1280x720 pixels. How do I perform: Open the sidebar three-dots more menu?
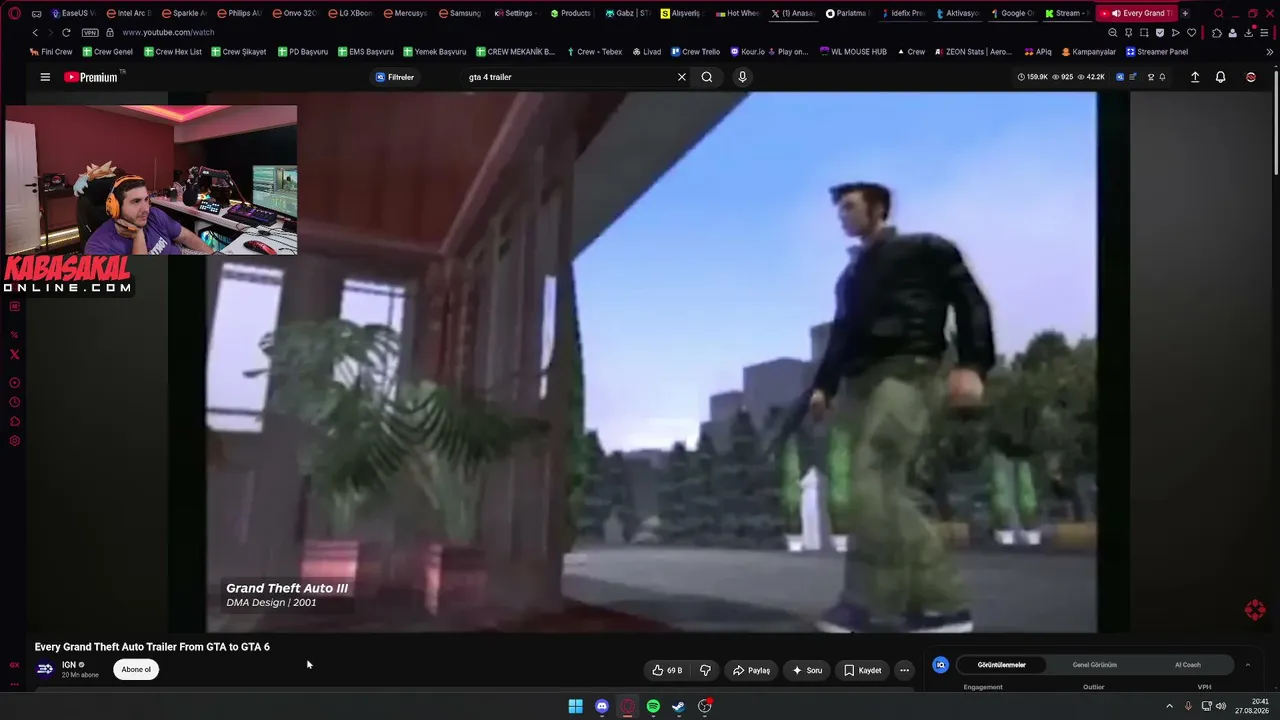coord(14,685)
